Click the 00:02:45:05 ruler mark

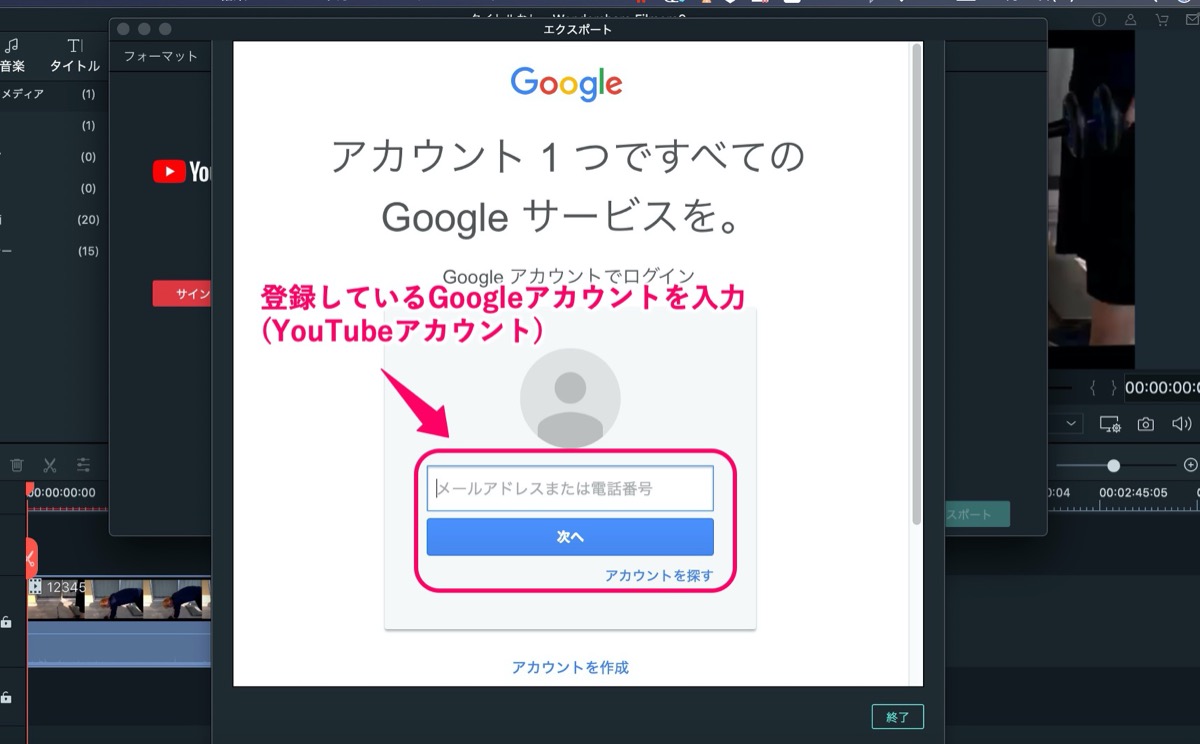click(x=1133, y=493)
